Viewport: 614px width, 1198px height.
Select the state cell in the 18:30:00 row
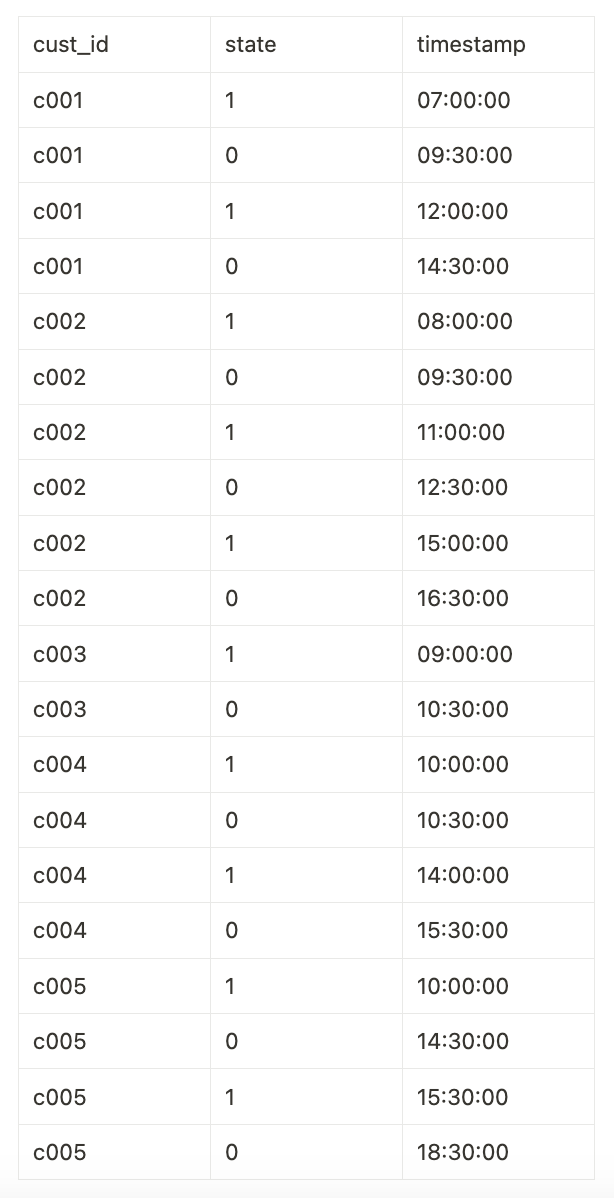[232, 1152]
